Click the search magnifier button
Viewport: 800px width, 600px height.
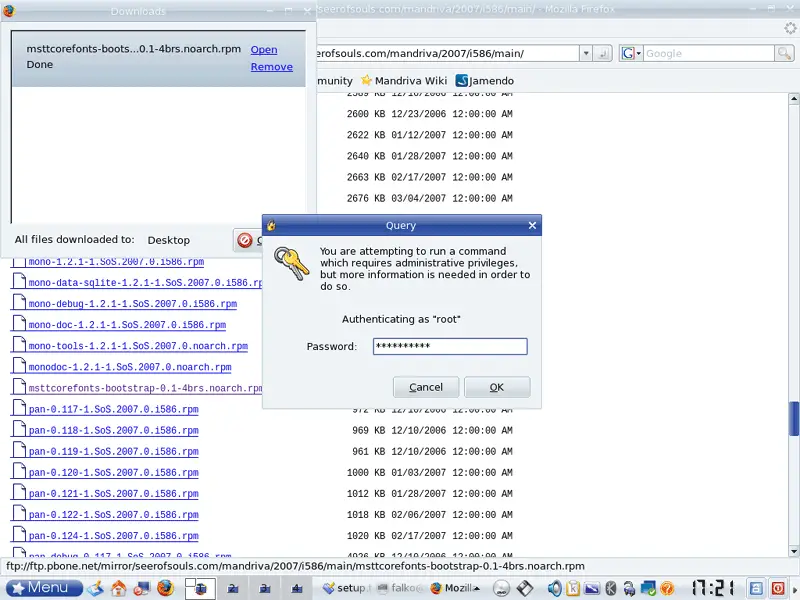pos(784,53)
